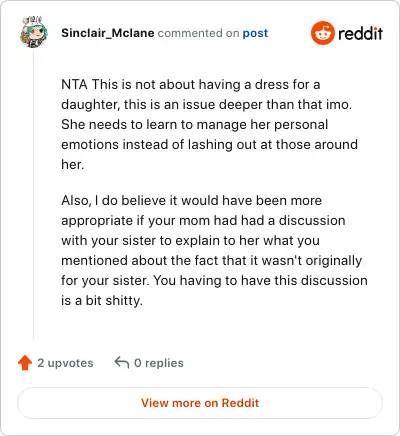Click the line starting "appropriate if your mom"
The image size is (400, 436).
(203, 221)
